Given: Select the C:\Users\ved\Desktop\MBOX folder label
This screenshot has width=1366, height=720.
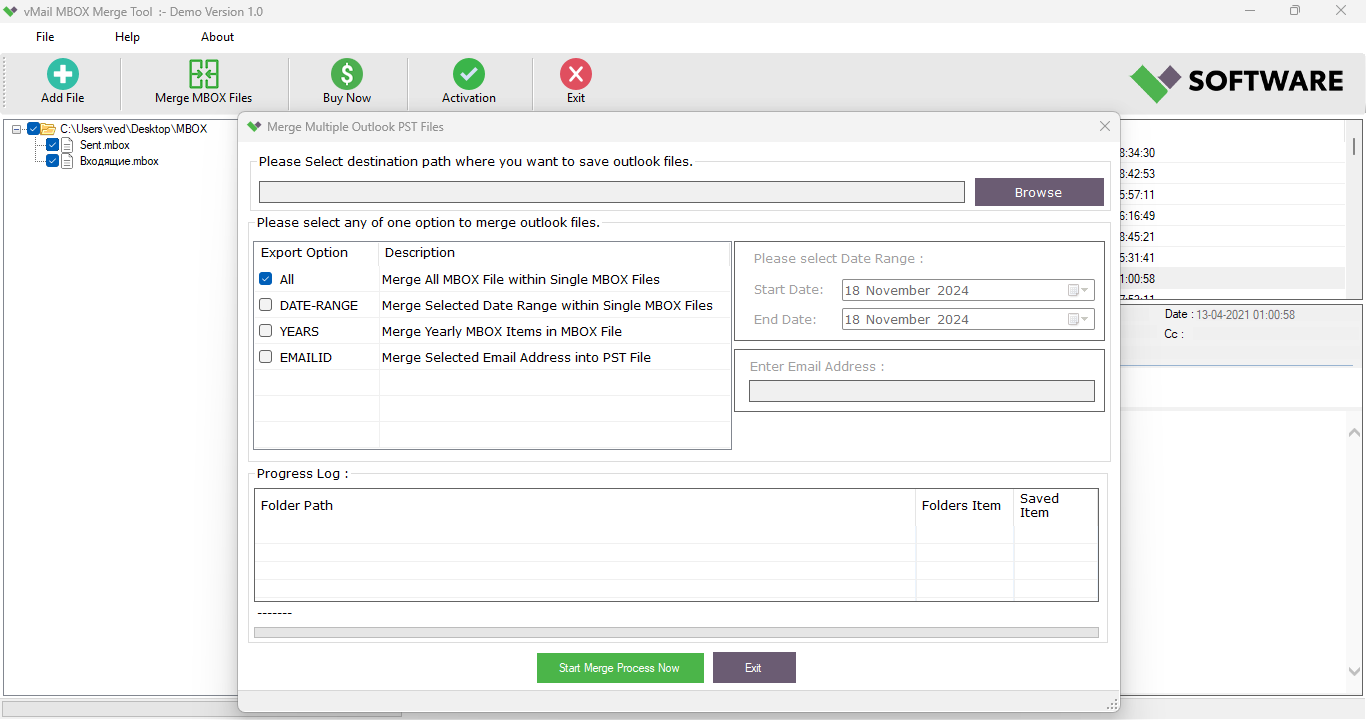Looking at the screenshot, I should coord(134,129).
